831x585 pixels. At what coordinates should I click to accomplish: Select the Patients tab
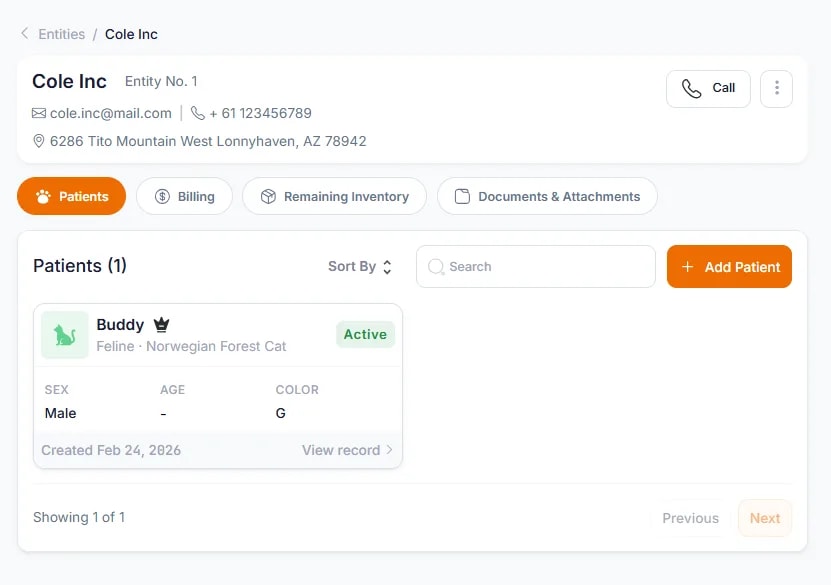(72, 196)
